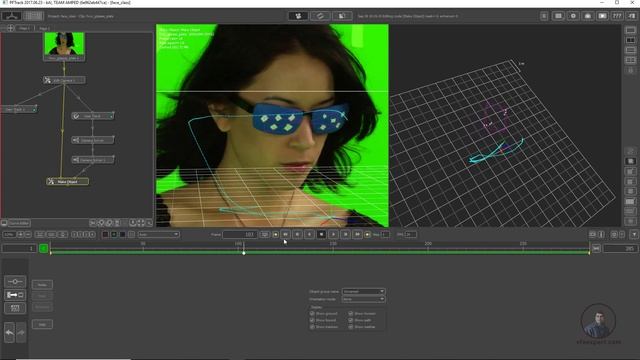
Task: Click the green timeline bar near frame 200
Action: pyautogui.click(x=428, y=253)
